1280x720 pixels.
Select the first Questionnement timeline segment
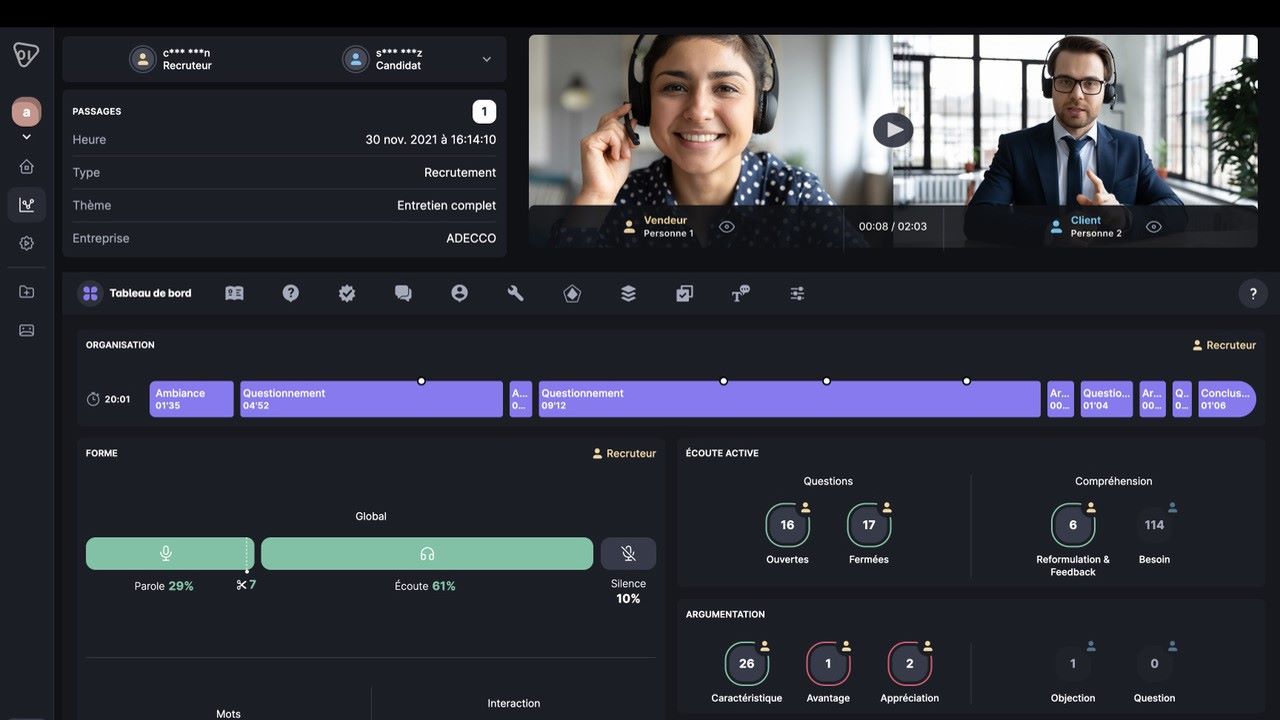click(x=371, y=399)
